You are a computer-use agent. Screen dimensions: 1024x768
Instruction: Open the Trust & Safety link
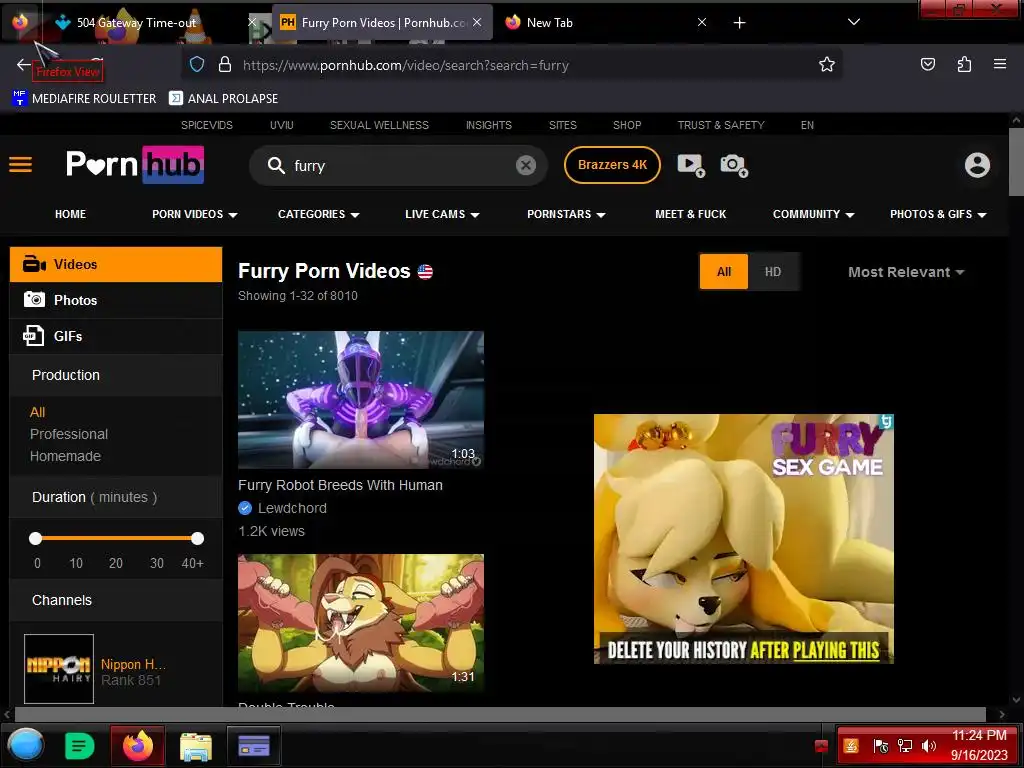click(720, 125)
